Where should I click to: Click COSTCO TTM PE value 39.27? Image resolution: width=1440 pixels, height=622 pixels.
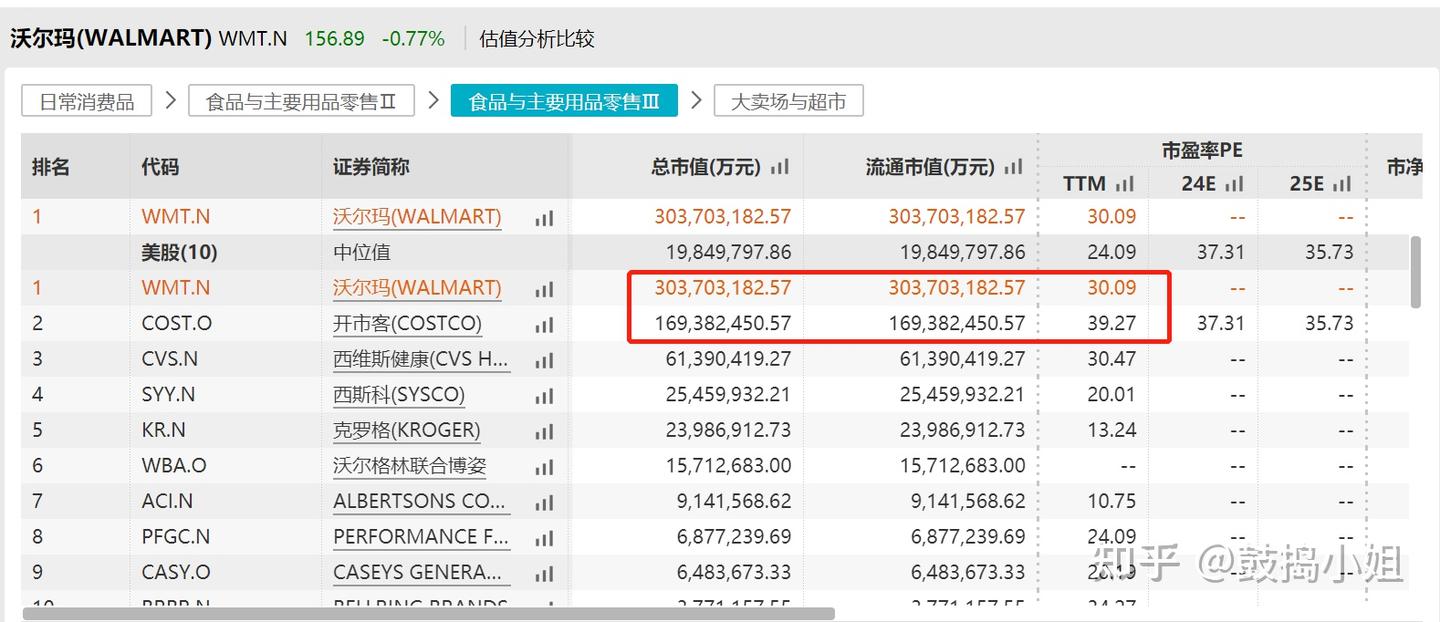[x=1112, y=323]
